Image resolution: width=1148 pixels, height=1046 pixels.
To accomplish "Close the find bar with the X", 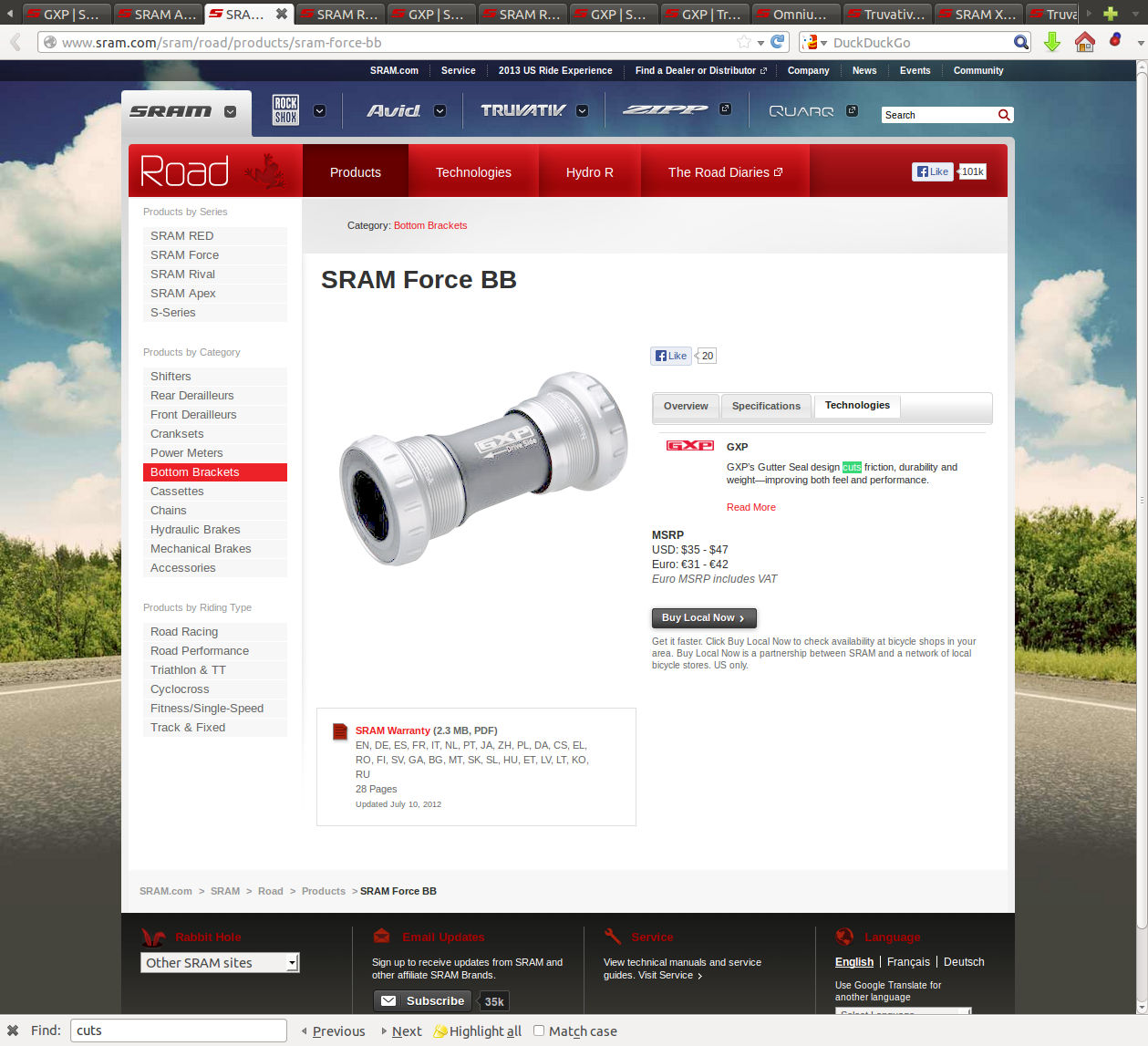I will pos(13,1030).
